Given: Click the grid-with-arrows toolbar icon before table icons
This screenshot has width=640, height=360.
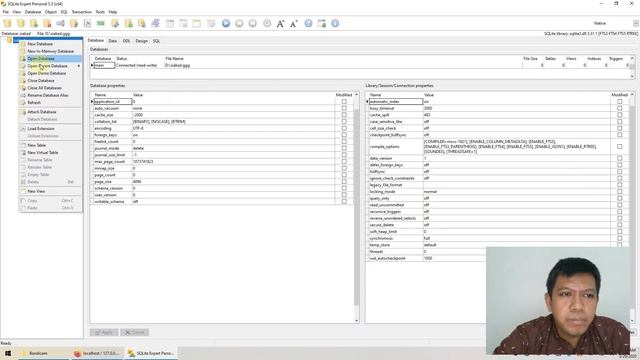Looking at the screenshot, I should click(156, 23).
